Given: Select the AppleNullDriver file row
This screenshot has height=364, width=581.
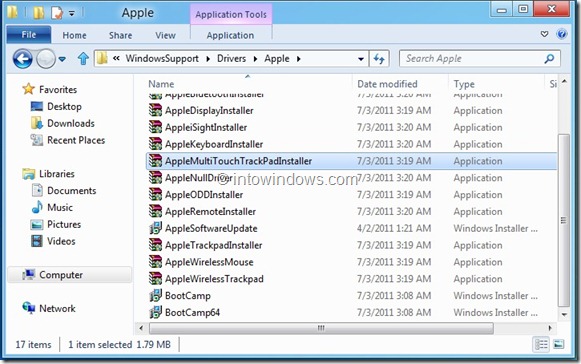Looking at the screenshot, I should point(351,178).
